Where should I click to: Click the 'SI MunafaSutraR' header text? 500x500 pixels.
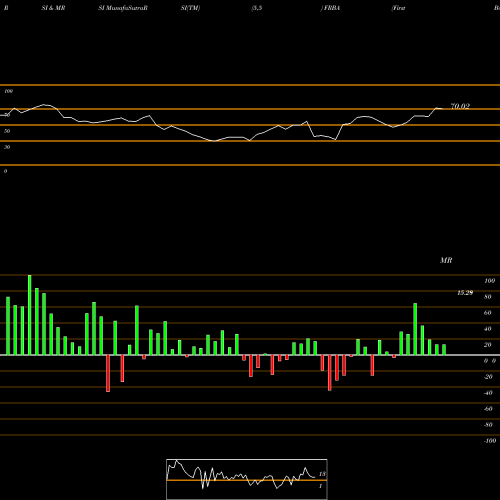click(x=123, y=8)
